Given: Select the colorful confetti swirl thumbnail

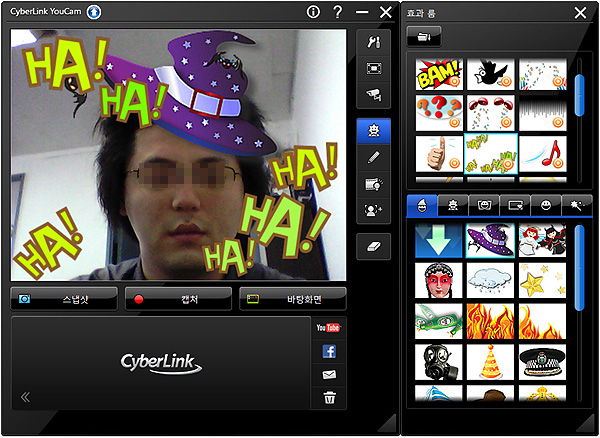Looking at the screenshot, I should click(x=543, y=74).
